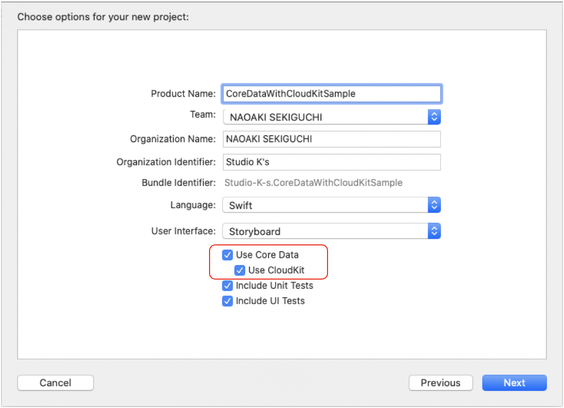The height and width of the screenshot is (408, 564).
Task: Click the 'Choose options for your new project' heading
Action: [x=103, y=17]
